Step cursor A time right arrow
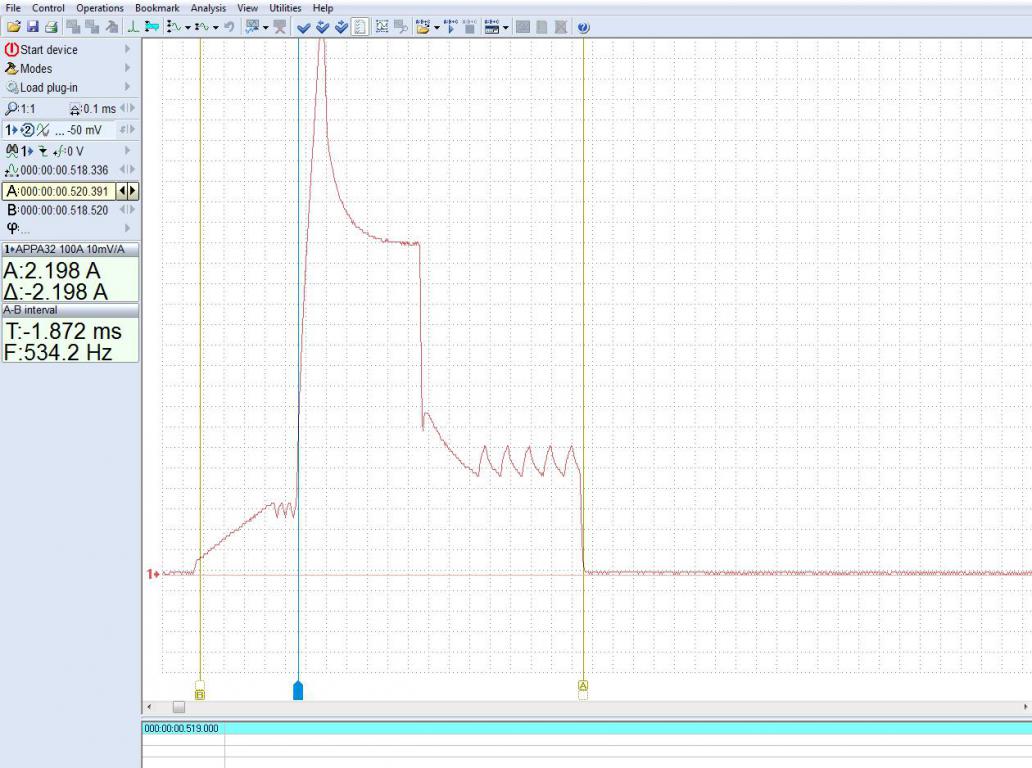Image resolution: width=1032 pixels, height=768 pixels. pos(133,191)
